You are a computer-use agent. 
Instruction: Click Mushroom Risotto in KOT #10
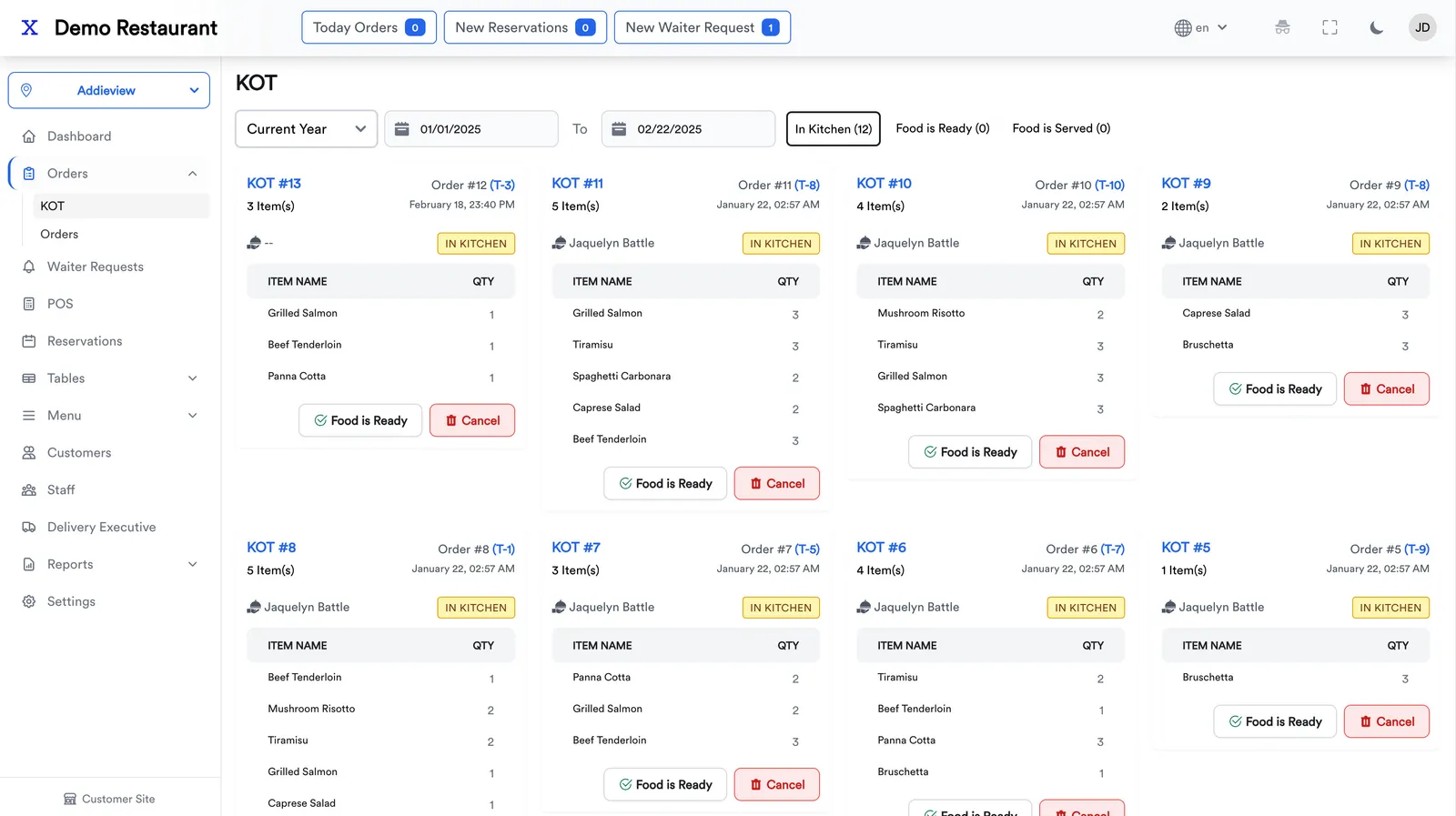pyautogui.click(x=921, y=313)
